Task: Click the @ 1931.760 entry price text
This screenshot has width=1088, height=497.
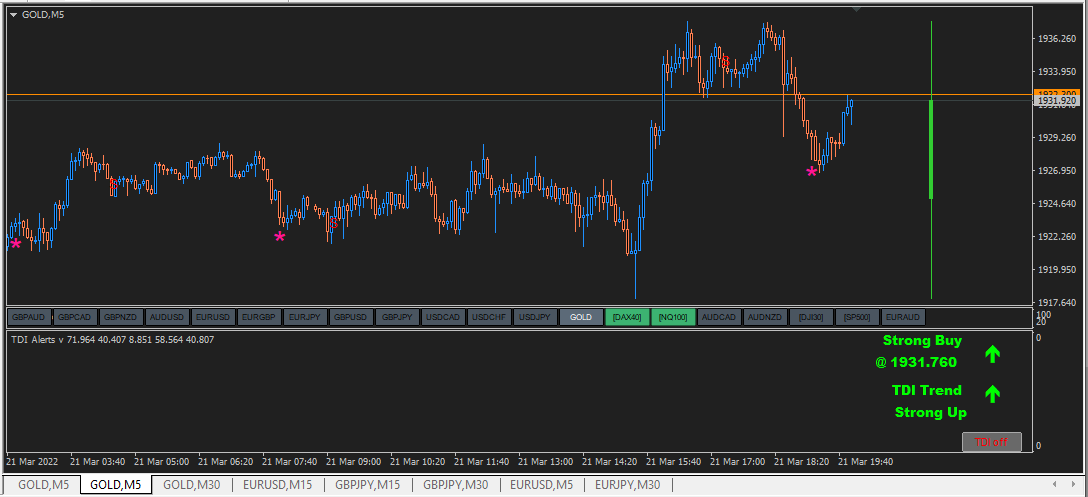Action: click(x=916, y=362)
